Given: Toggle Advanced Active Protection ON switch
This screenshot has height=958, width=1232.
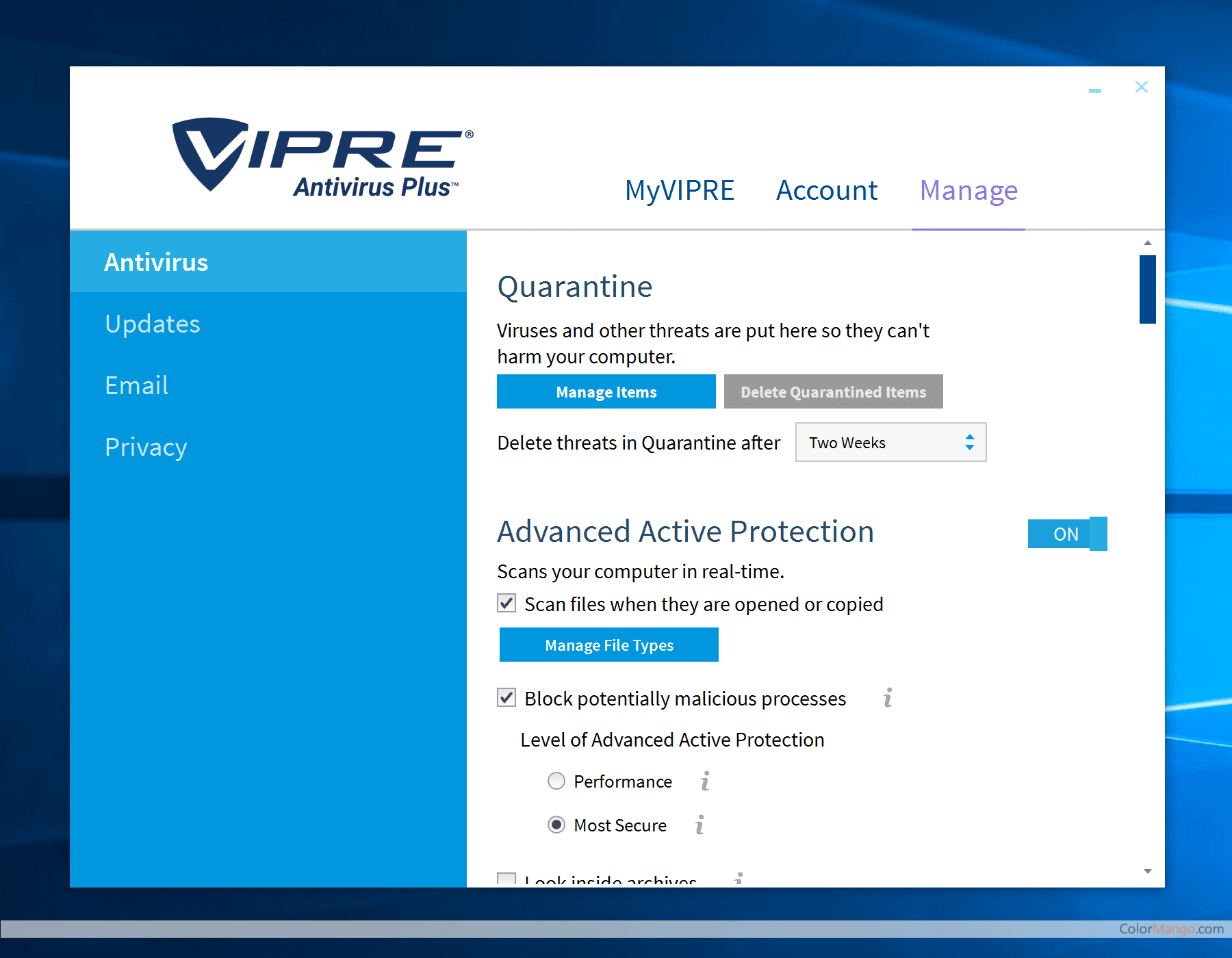Looking at the screenshot, I should coord(1067,534).
